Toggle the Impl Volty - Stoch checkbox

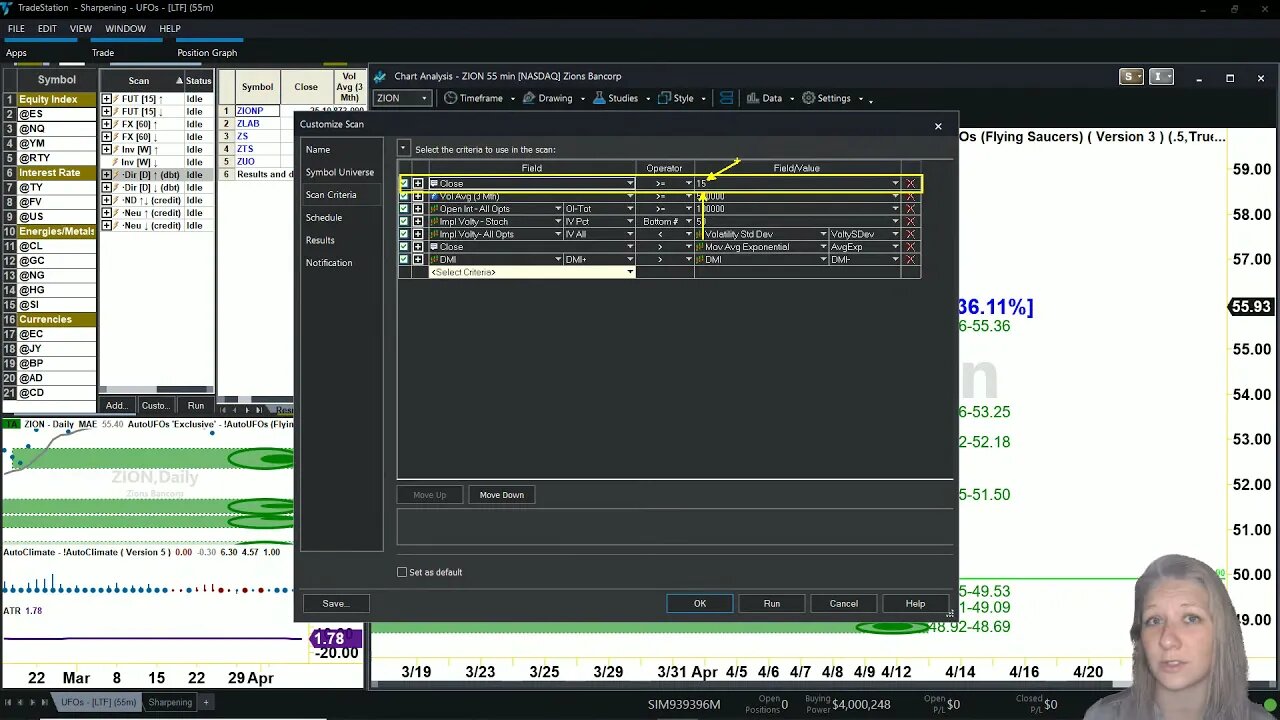[404, 222]
